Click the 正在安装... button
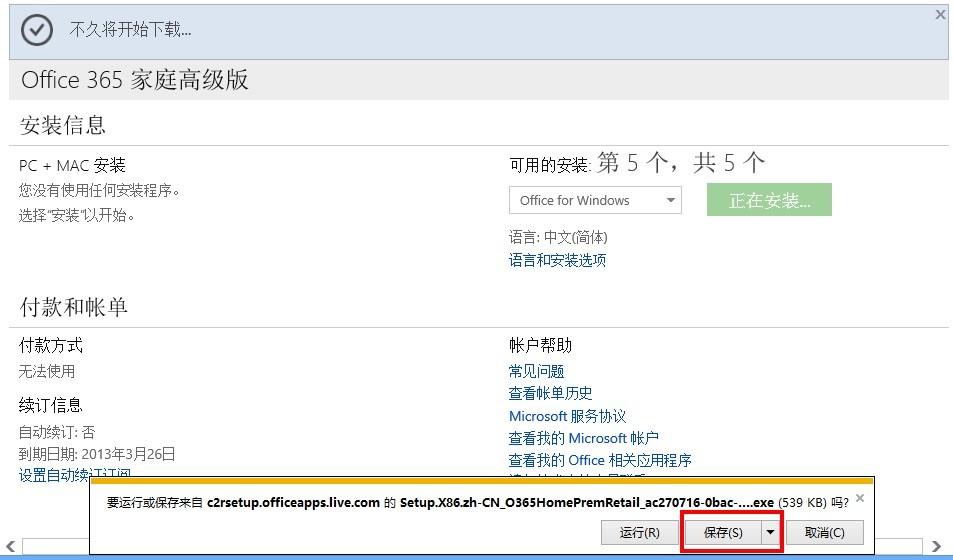 click(x=769, y=199)
